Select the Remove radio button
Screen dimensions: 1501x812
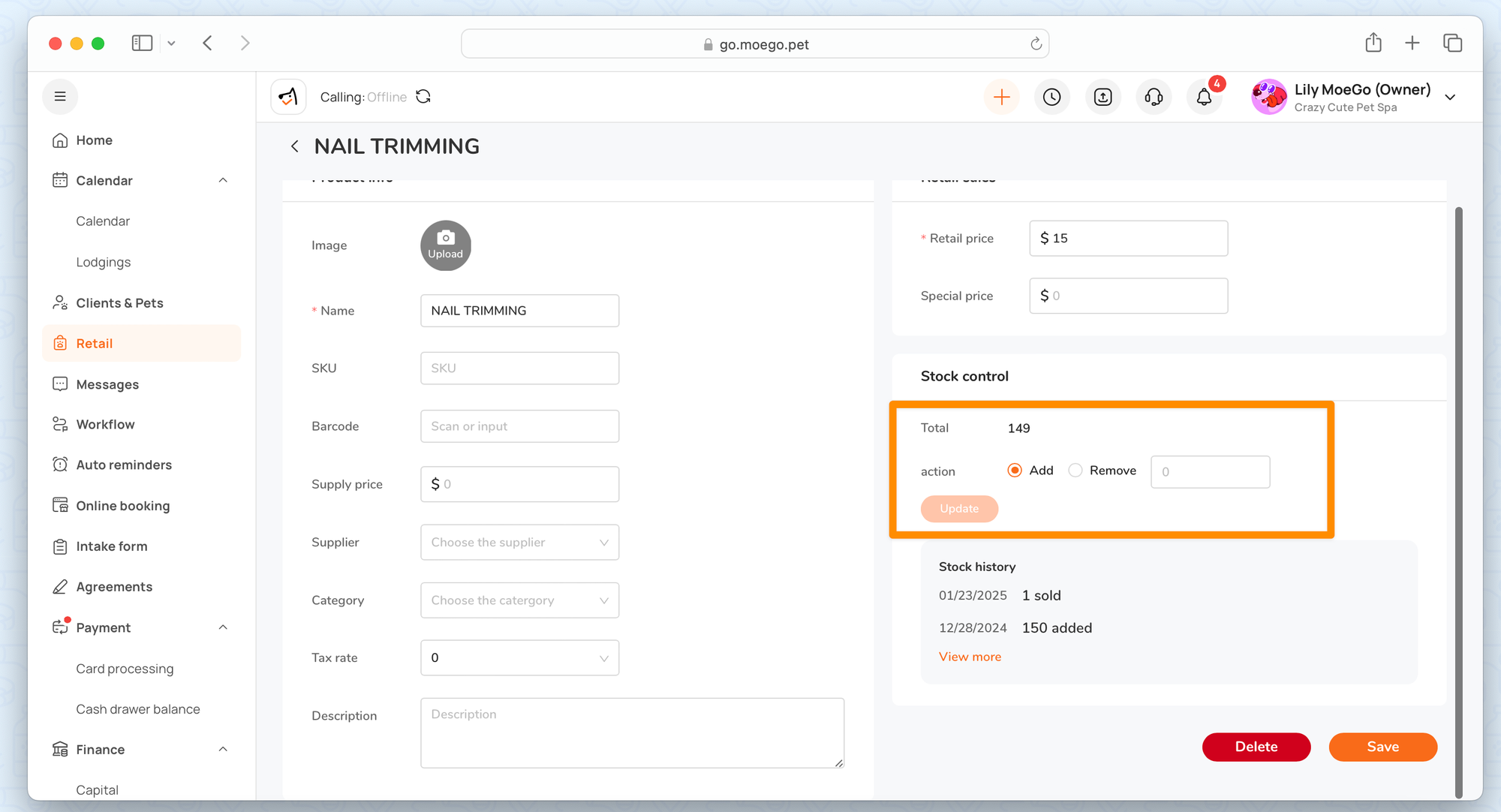(1075, 471)
